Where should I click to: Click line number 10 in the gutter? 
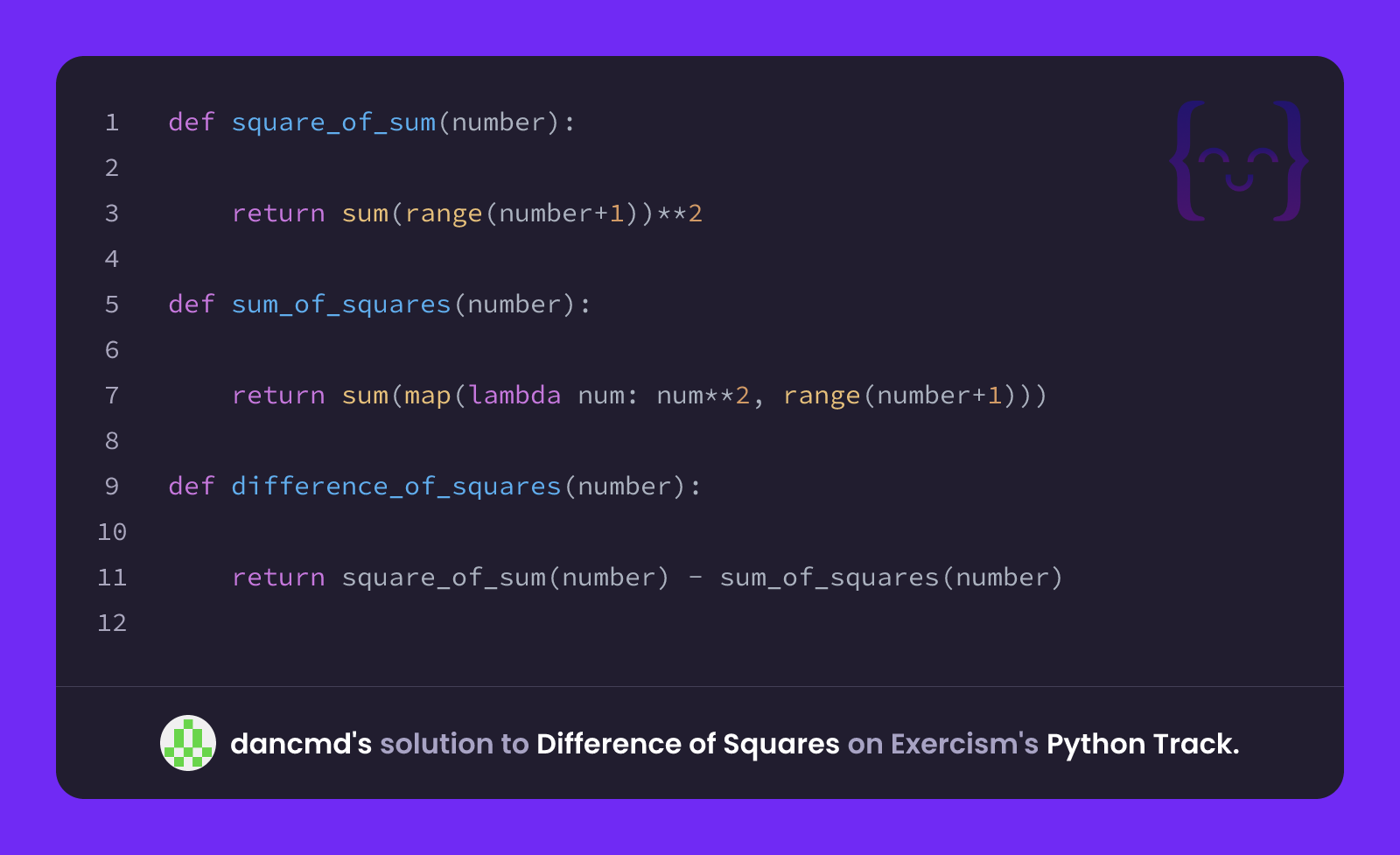(x=112, y=532)
